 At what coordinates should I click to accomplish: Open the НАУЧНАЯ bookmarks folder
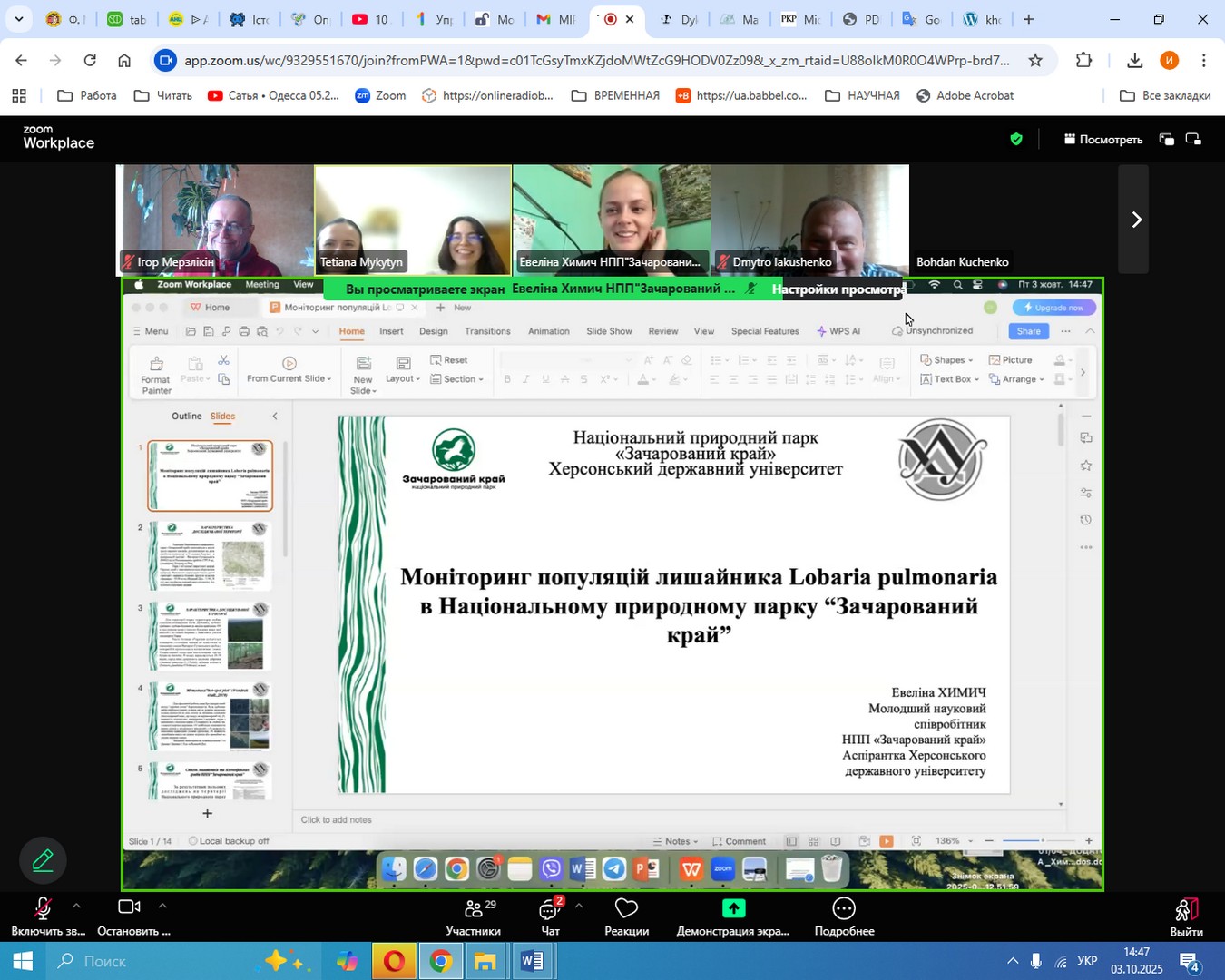[x=862, y=95]
